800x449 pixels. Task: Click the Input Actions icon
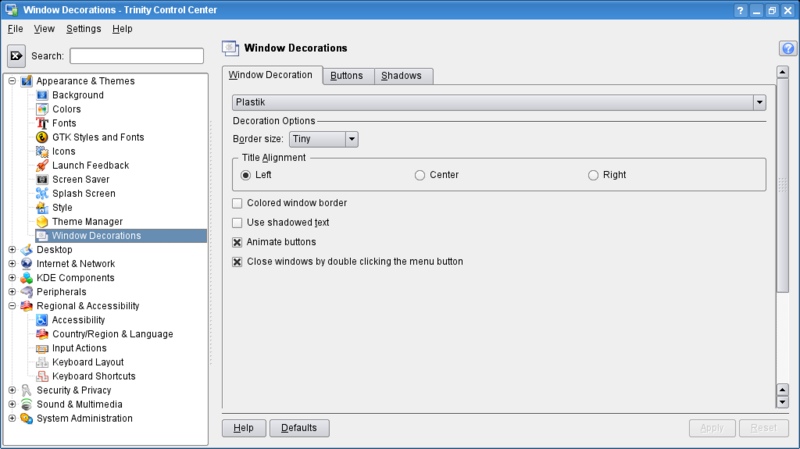pyautogui.click(x=42, y=348)
